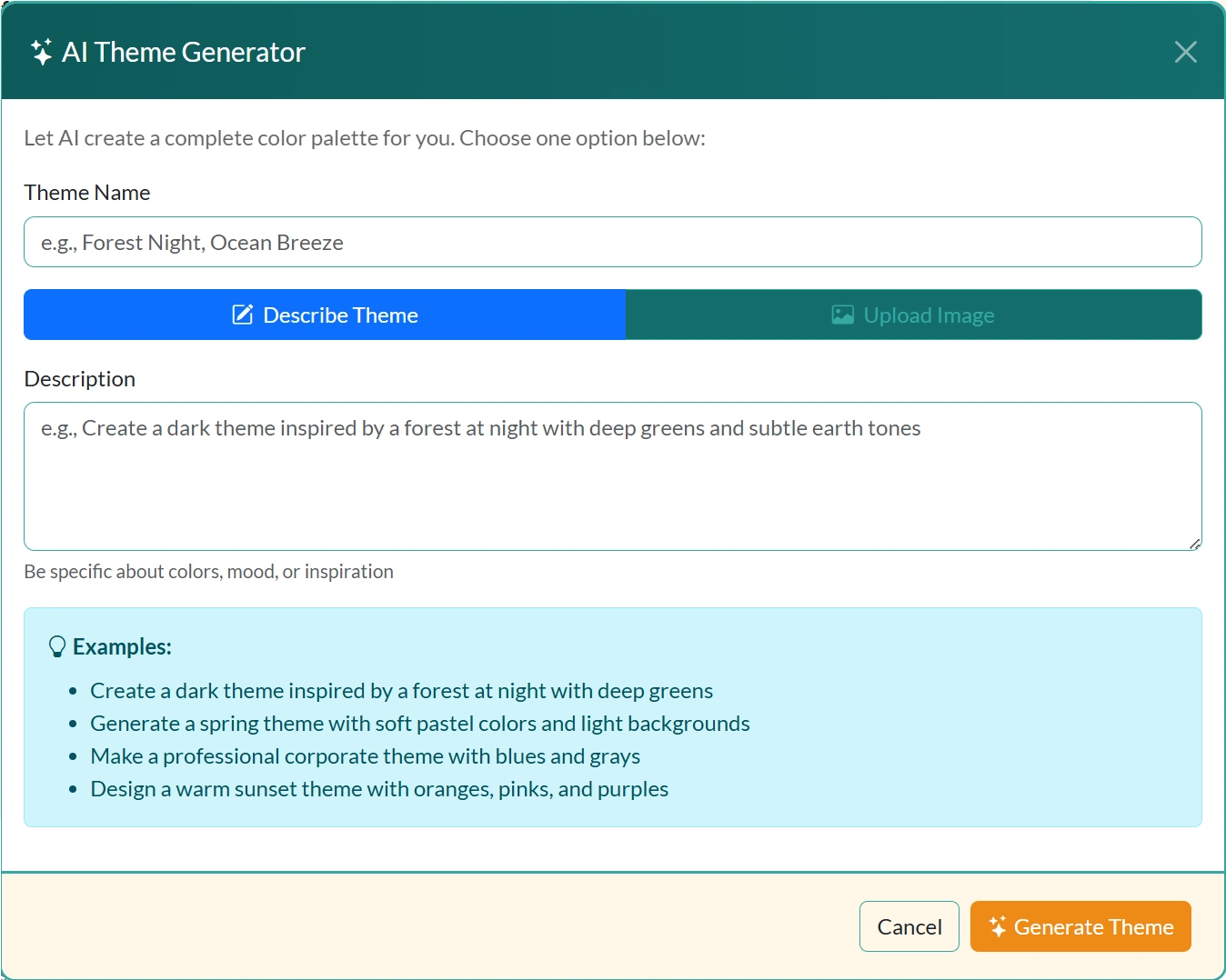Switch to the Describe Theme tab
Screen dimensions: 1226x980
point(325,314)
